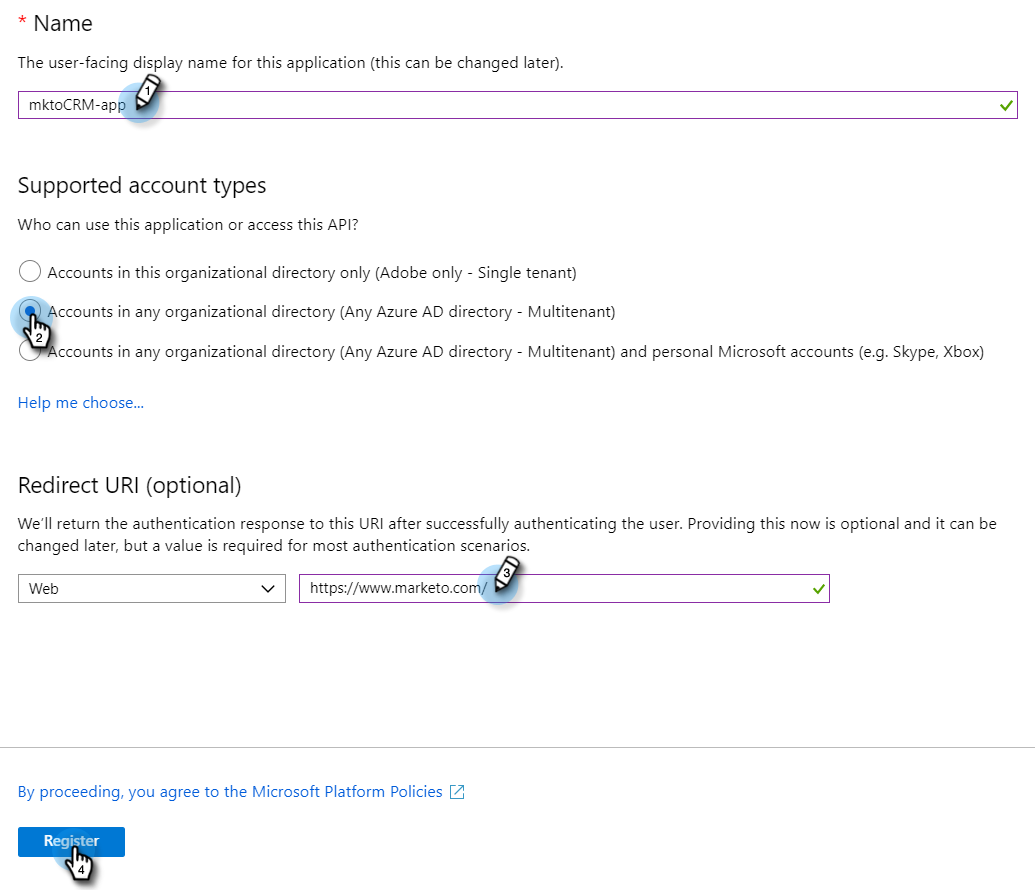Image resolution: width=1035 pixels, height=890 pixels.
Task: Select Multitenant and personal Microsoft accounts radio
Action: (30, 352)
